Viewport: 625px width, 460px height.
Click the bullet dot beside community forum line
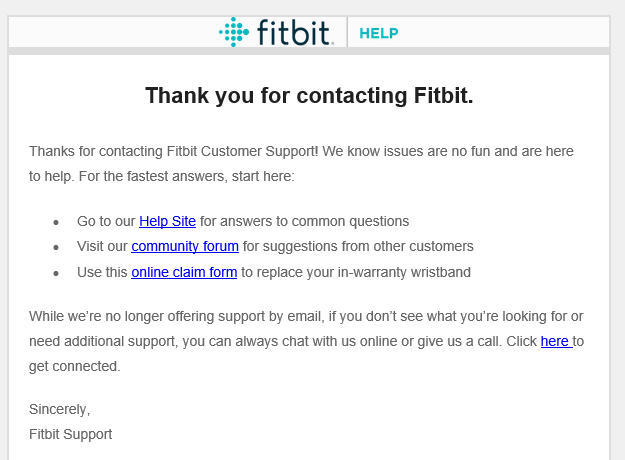point(56,247)
